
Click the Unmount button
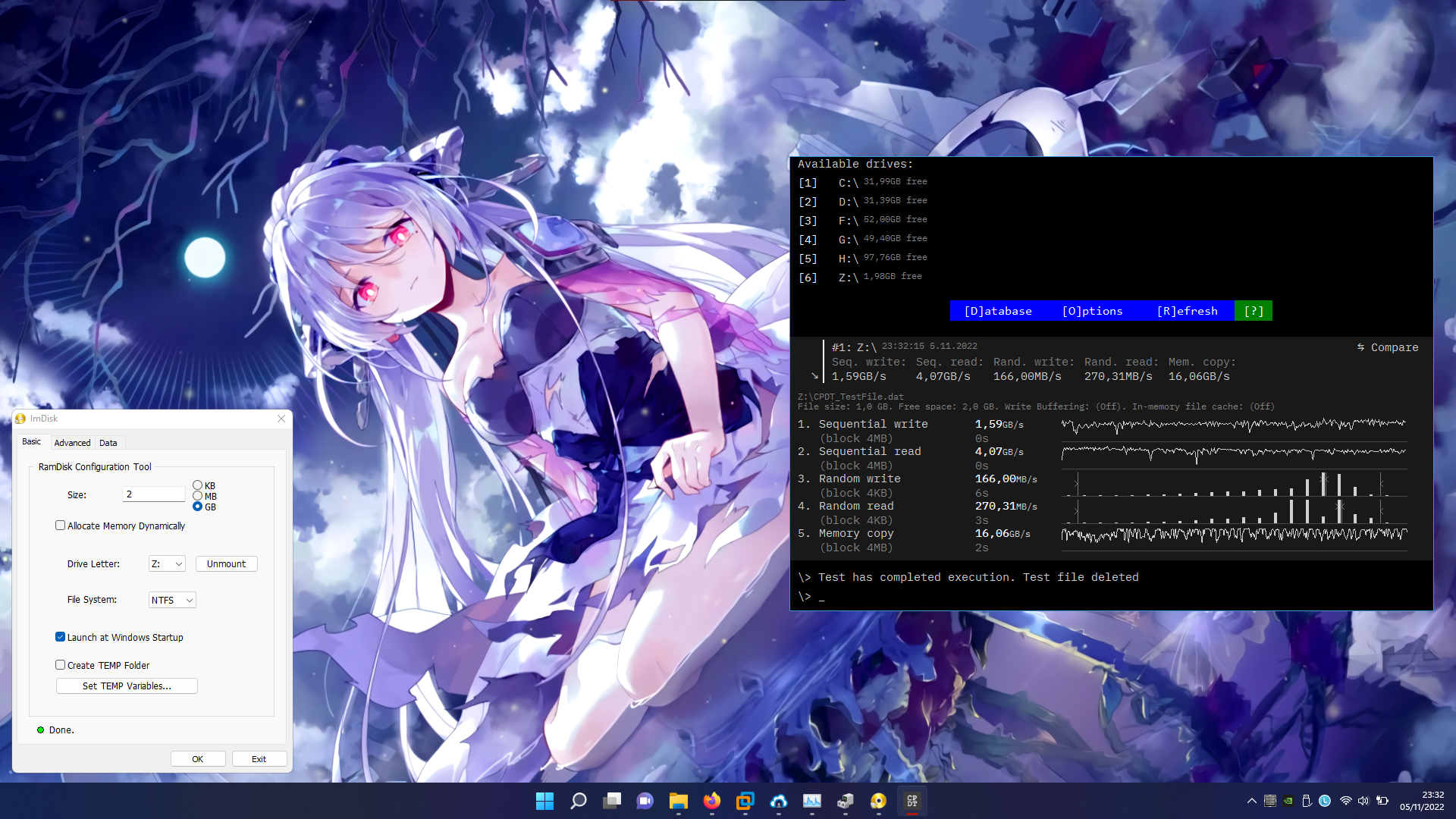click(227, 564)
